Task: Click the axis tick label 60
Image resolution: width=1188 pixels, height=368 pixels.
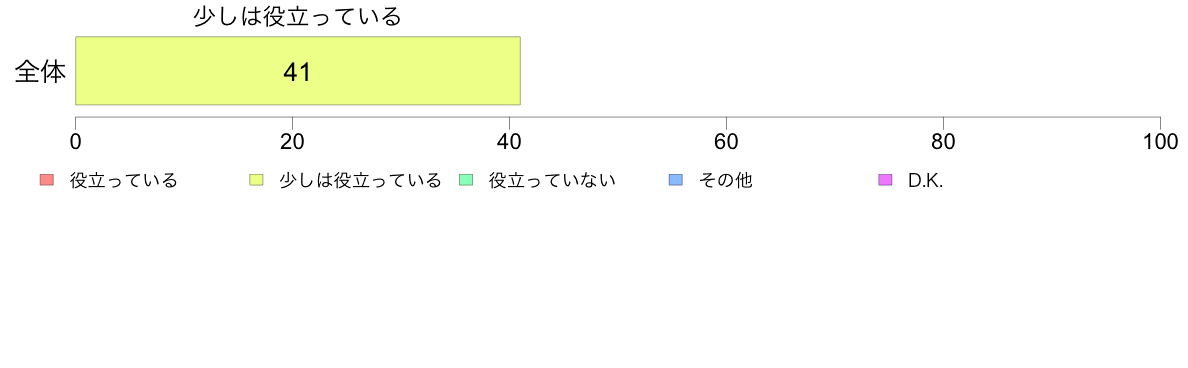Action: click(x=727, y=142)
